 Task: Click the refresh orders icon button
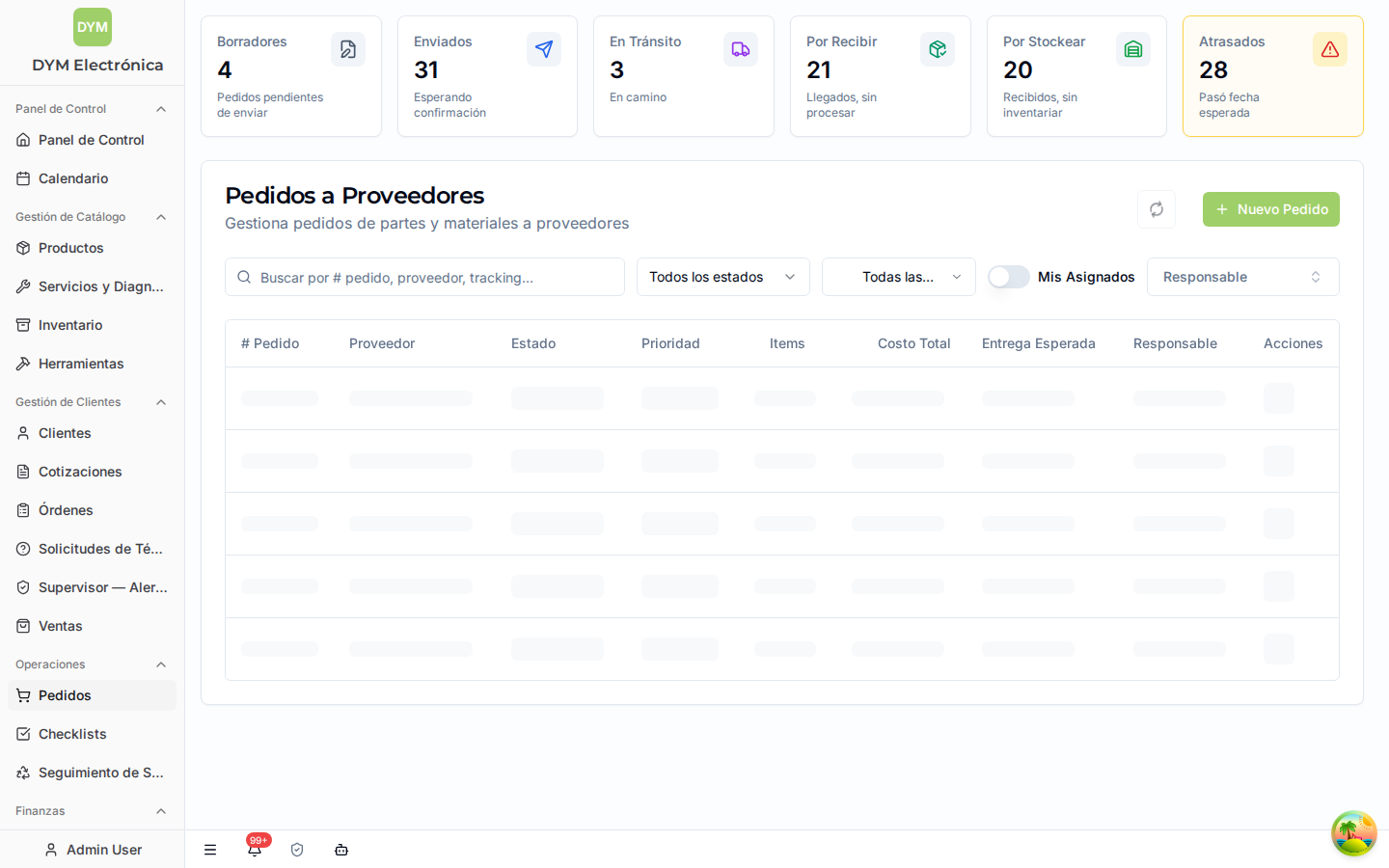coord(1156,209)
